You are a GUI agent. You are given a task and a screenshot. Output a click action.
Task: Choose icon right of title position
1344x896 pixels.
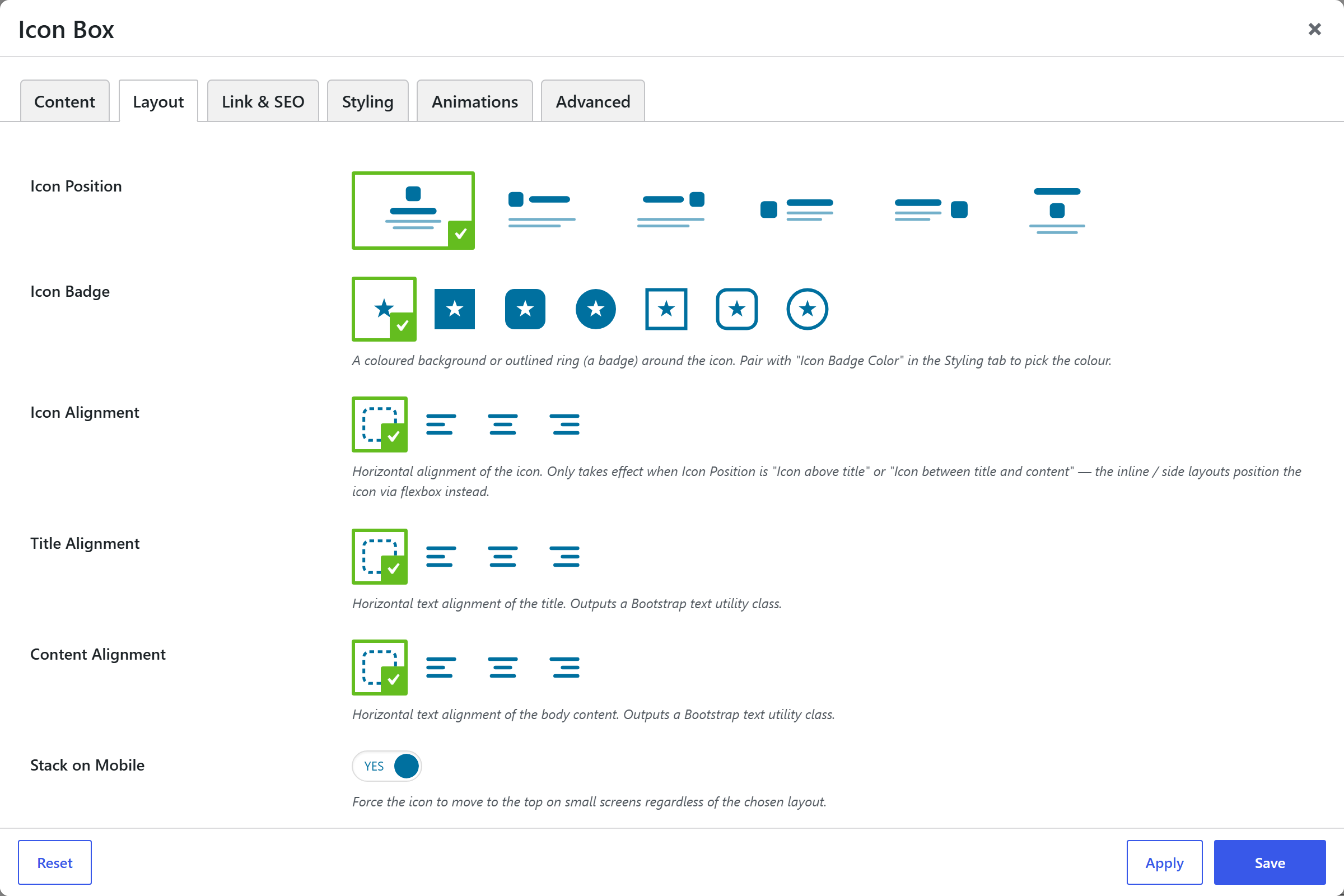tap(670, 211)
